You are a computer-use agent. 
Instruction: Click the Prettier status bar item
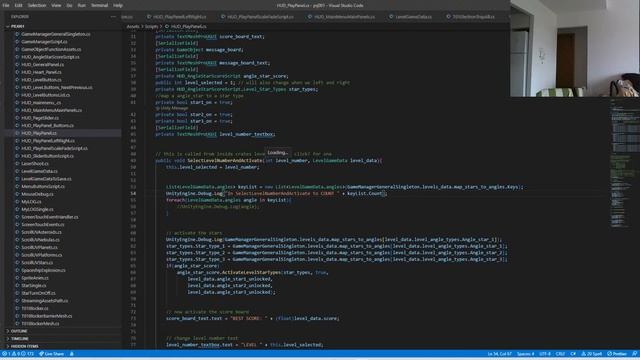(x=617, y=354)
